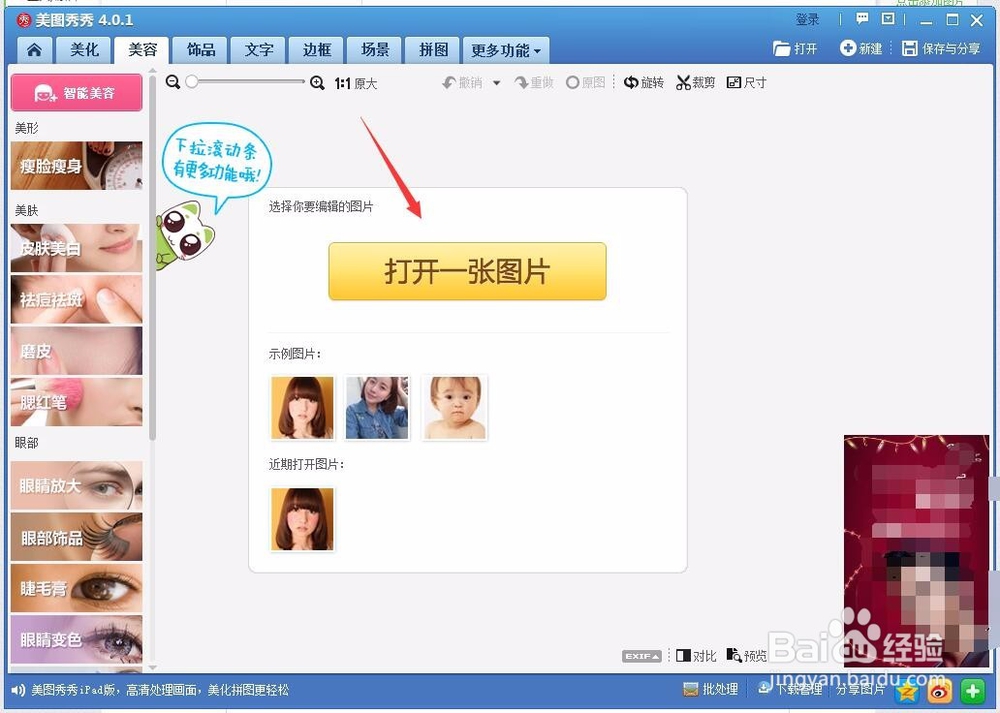
Task: Enable 预览 preview mode
Action: 748,656
